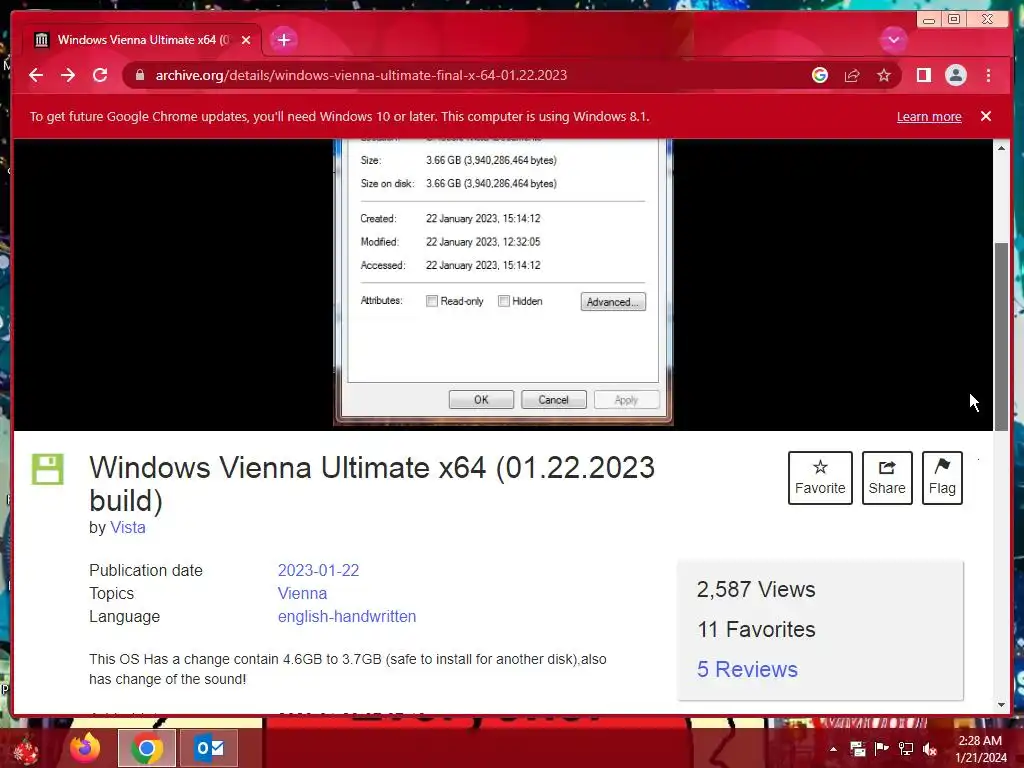Open the Vienna topic link

302,594
